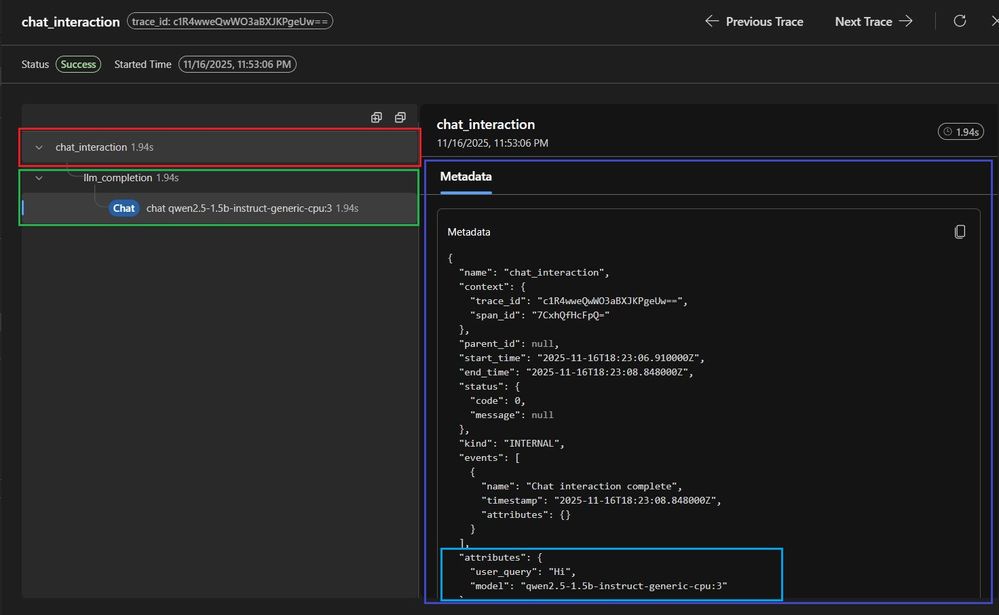The width and height of the screenshot is (999, 615).
Task: Click the 1.94s duration badge with clock
Action: [961, 132]
